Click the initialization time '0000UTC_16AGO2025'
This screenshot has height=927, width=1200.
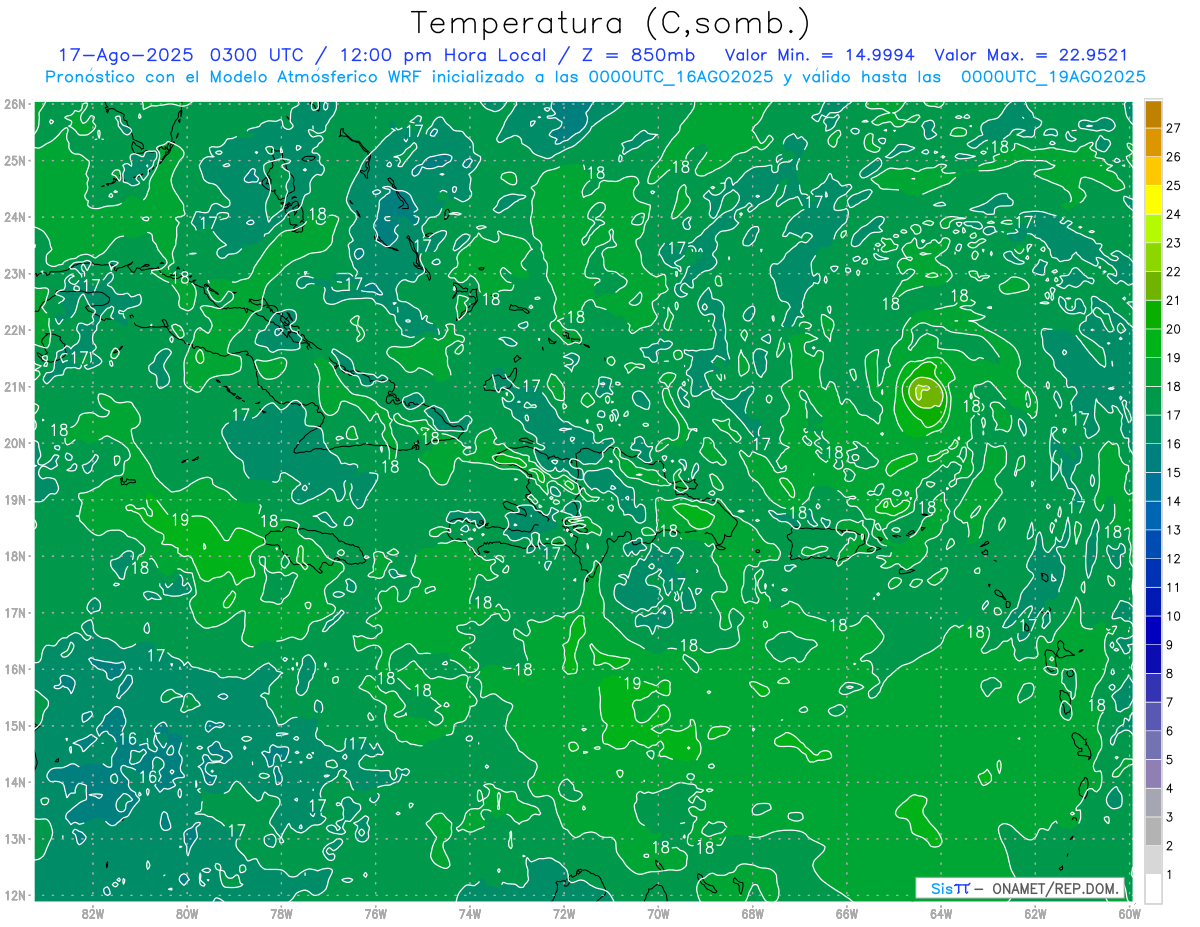681,77
